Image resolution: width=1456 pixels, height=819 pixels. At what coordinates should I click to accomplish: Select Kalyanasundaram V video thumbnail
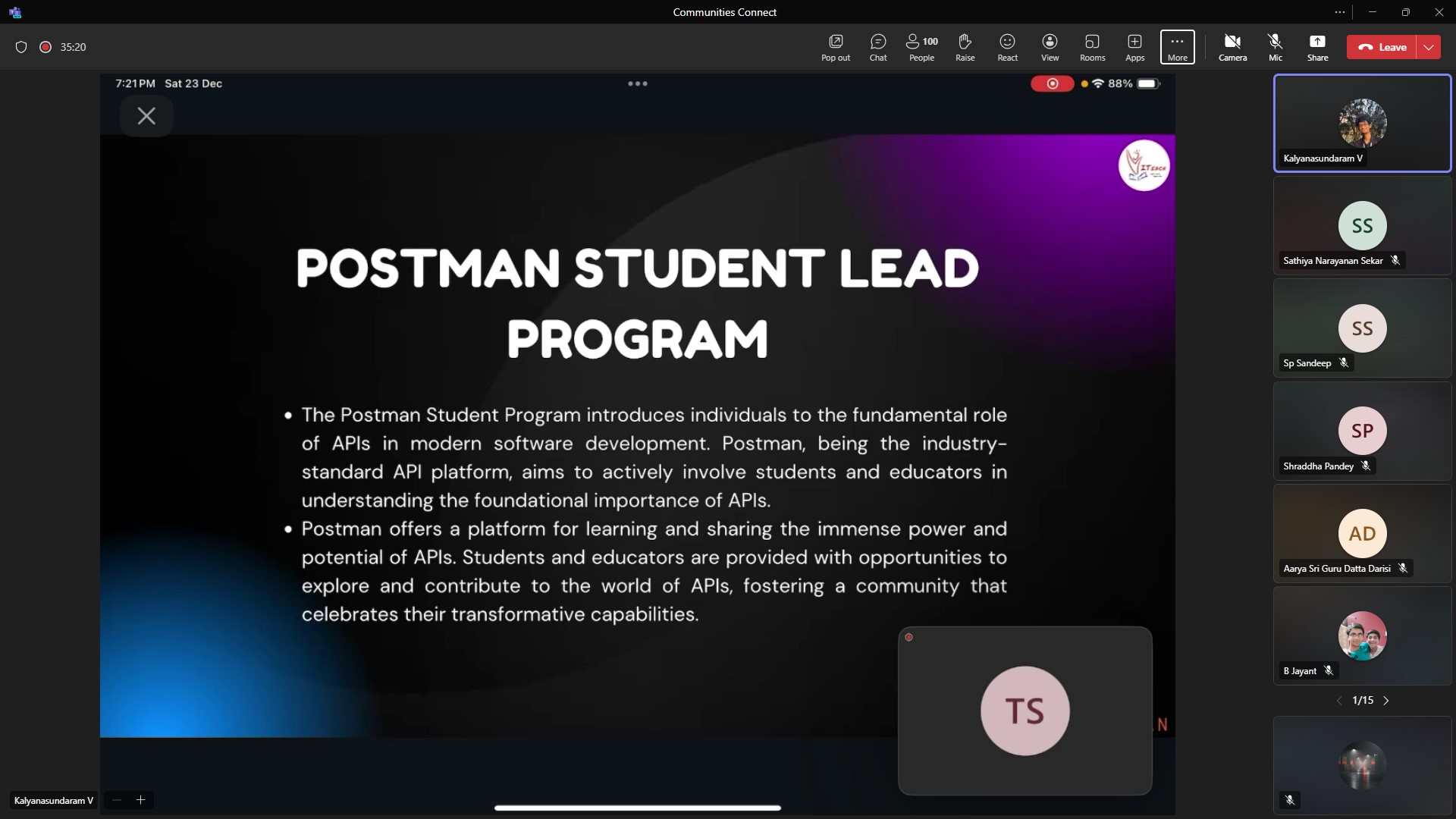(x=1362, y=123)
